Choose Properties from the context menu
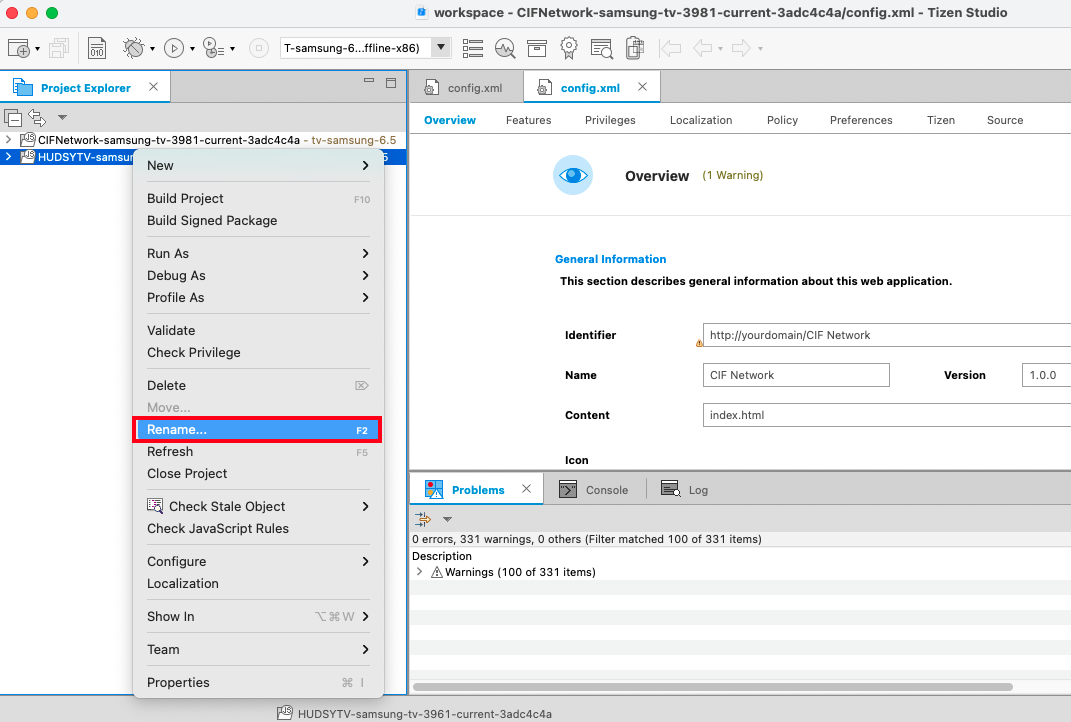This screenshot has width=1071, height=722. click(x=258, y=682)
